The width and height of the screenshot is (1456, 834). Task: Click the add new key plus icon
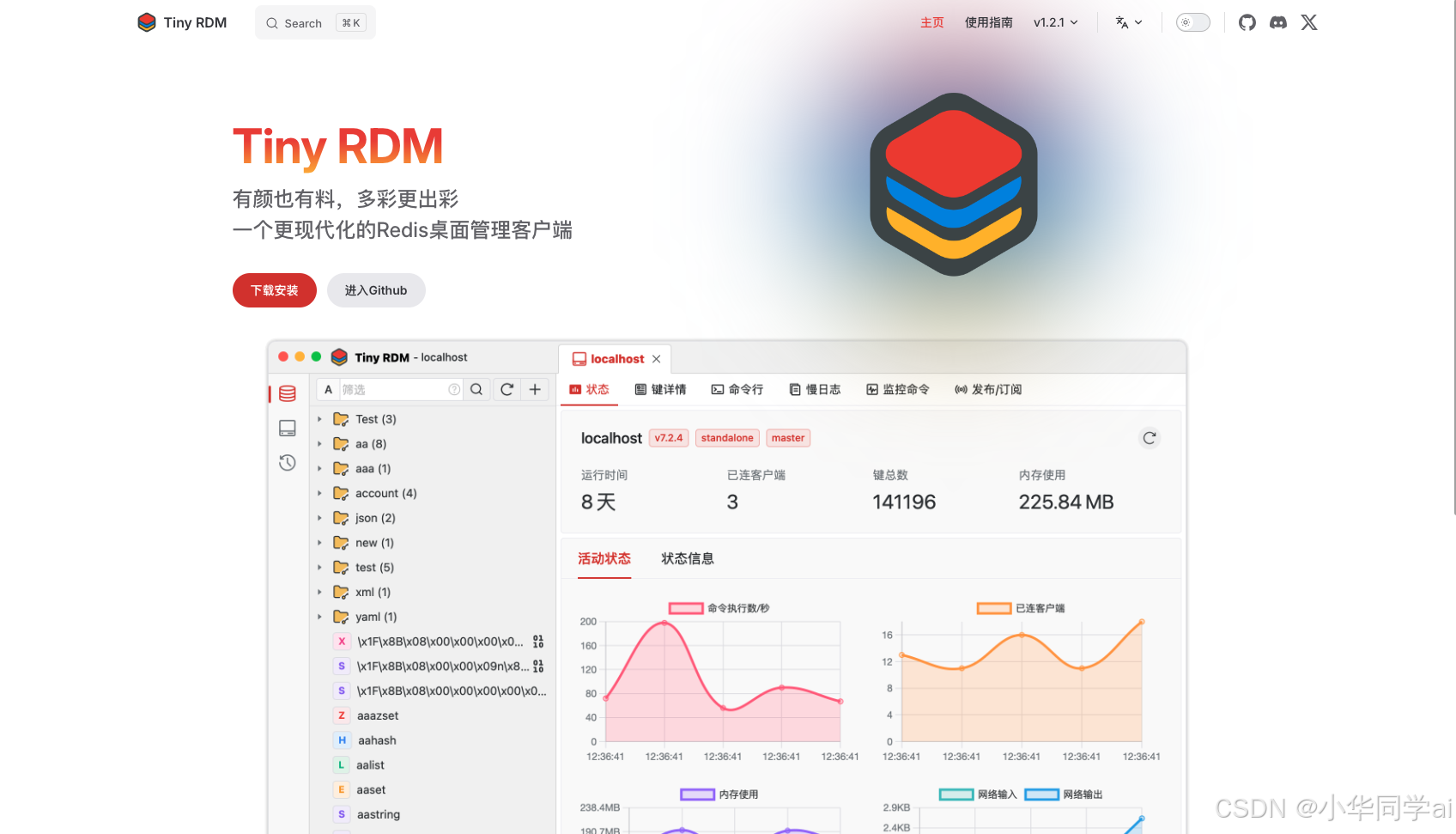(535, 389)
